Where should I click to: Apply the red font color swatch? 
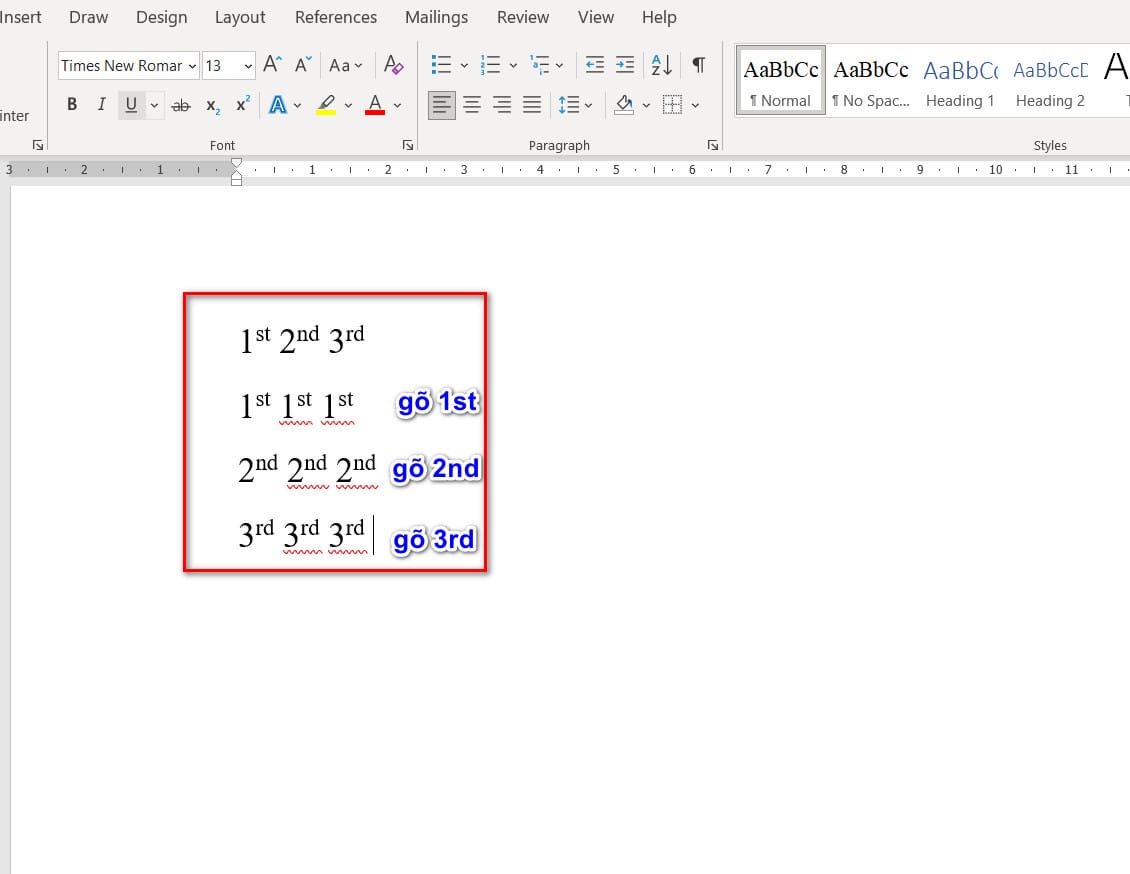coord(375,105)
